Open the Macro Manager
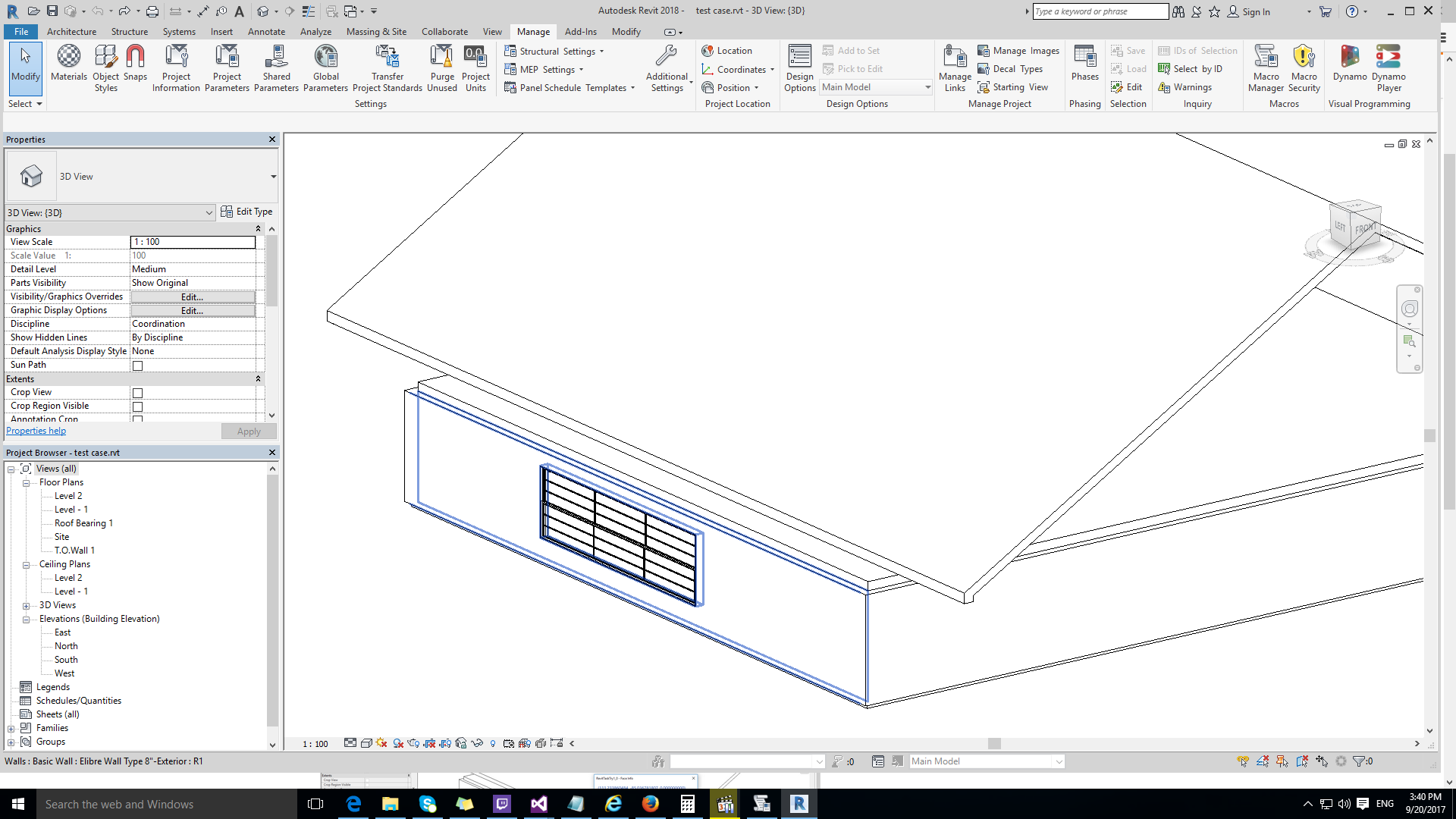This screenshot has width=1456, height=819. (x=1266, y=68)
